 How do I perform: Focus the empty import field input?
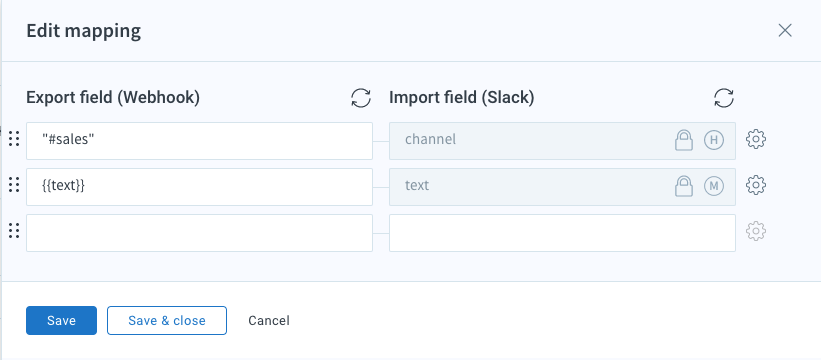point(562,233)
